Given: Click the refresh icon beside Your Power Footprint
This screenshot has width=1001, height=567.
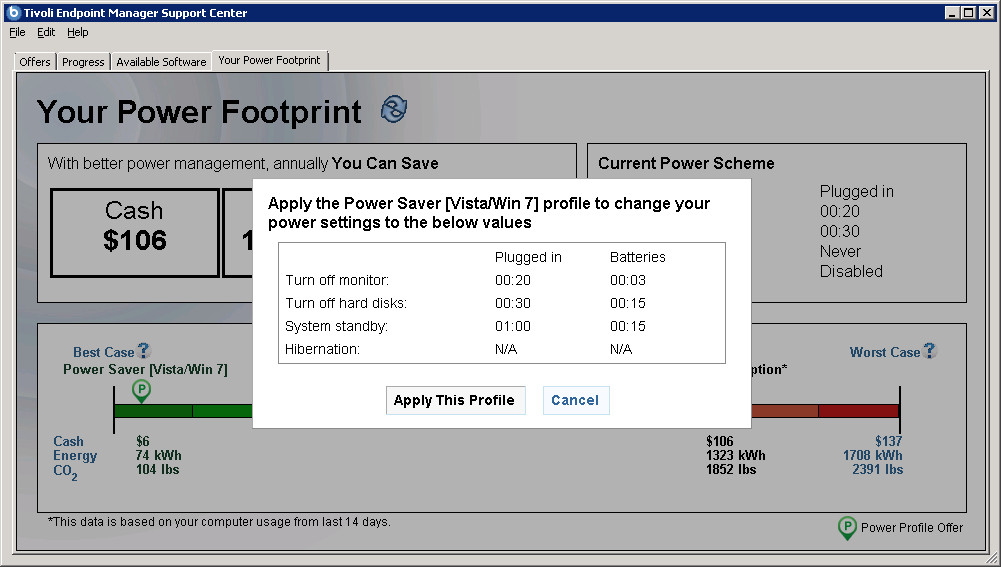Looking at the screenshot, I should coord(394,109).
